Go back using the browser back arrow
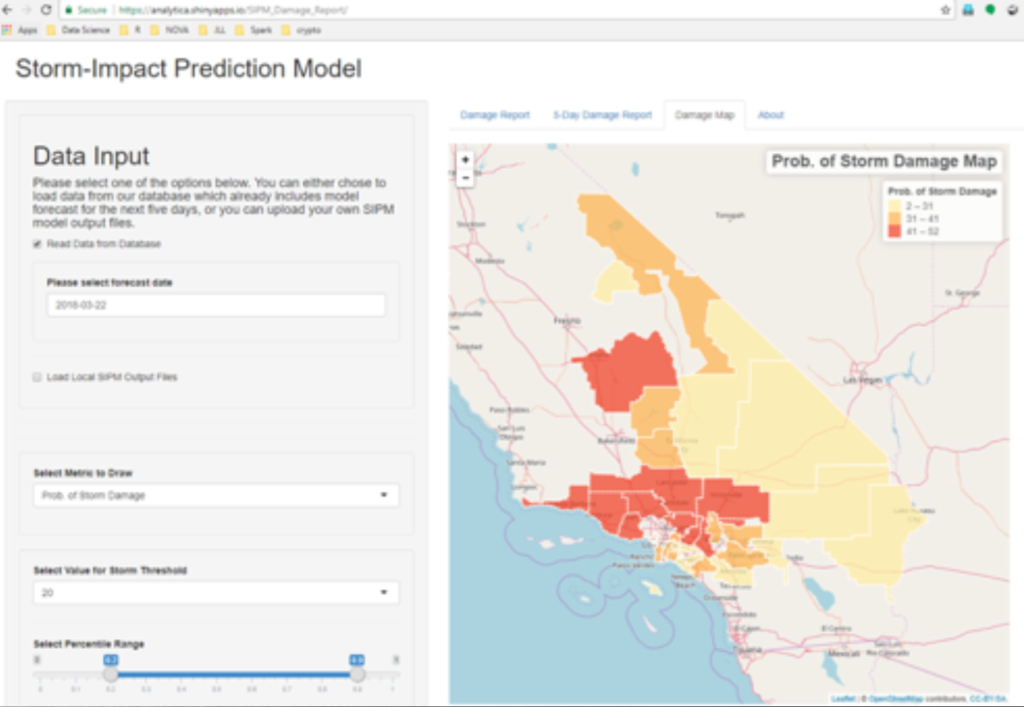Screen dimensions: 1024x707 point(8,9)
